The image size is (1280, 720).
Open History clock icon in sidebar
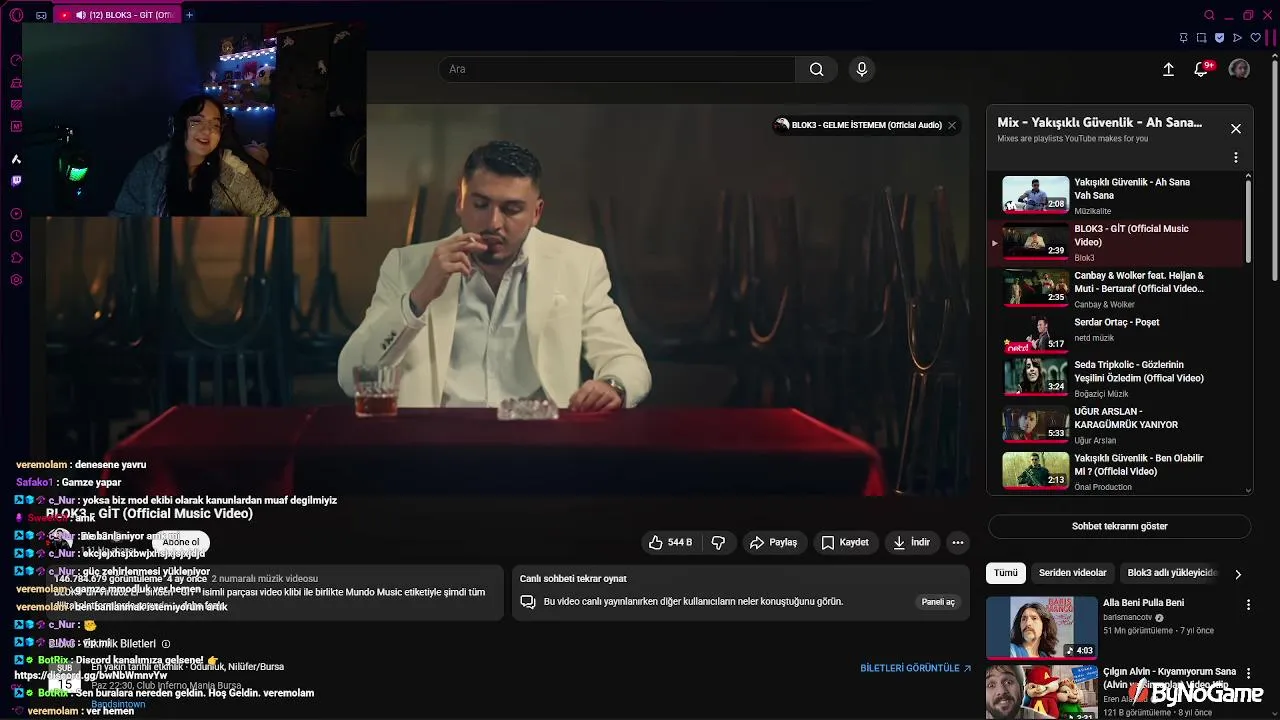pyautogui.click(x=16, y=236)
